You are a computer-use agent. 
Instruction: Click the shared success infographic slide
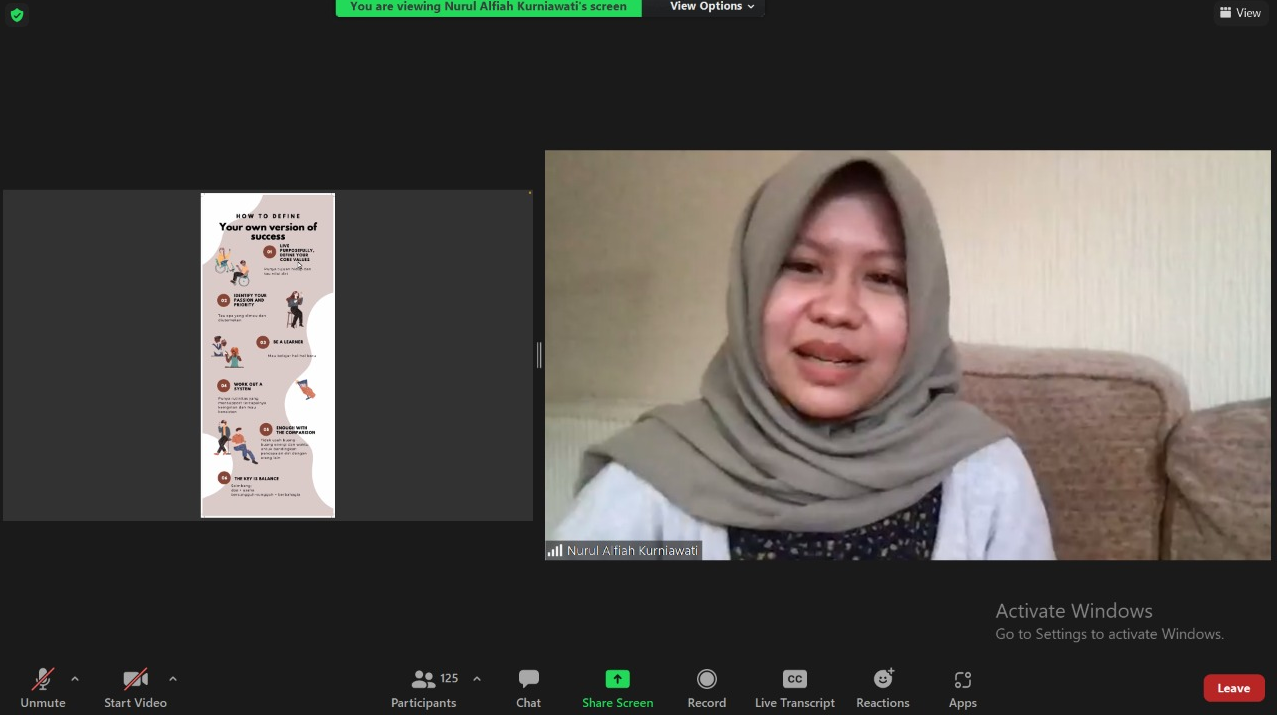tap(267, 355)
